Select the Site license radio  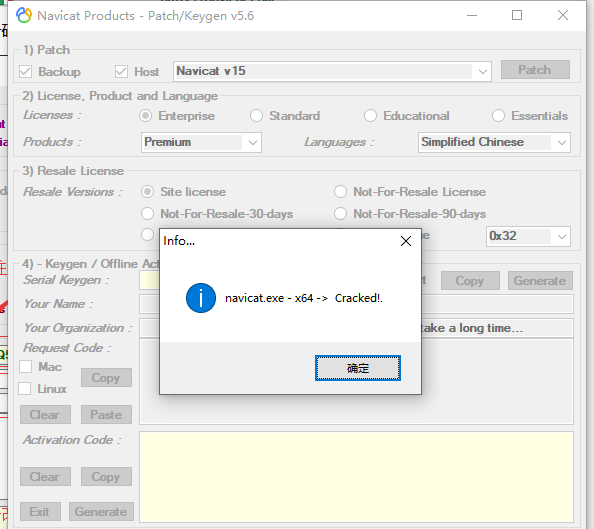click(x=147, y=192)
